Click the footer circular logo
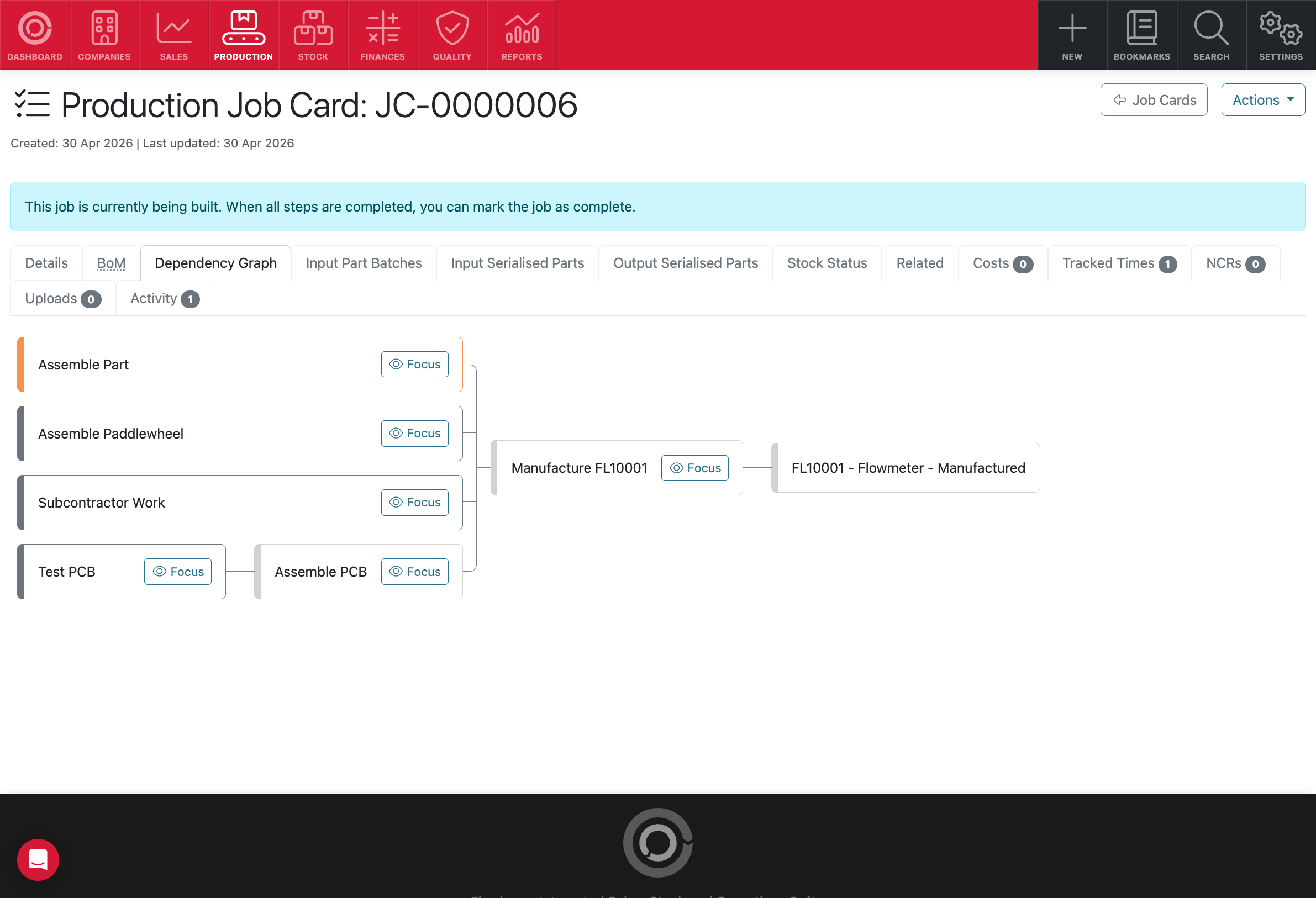1316x898 pixels. coord(658,843)
